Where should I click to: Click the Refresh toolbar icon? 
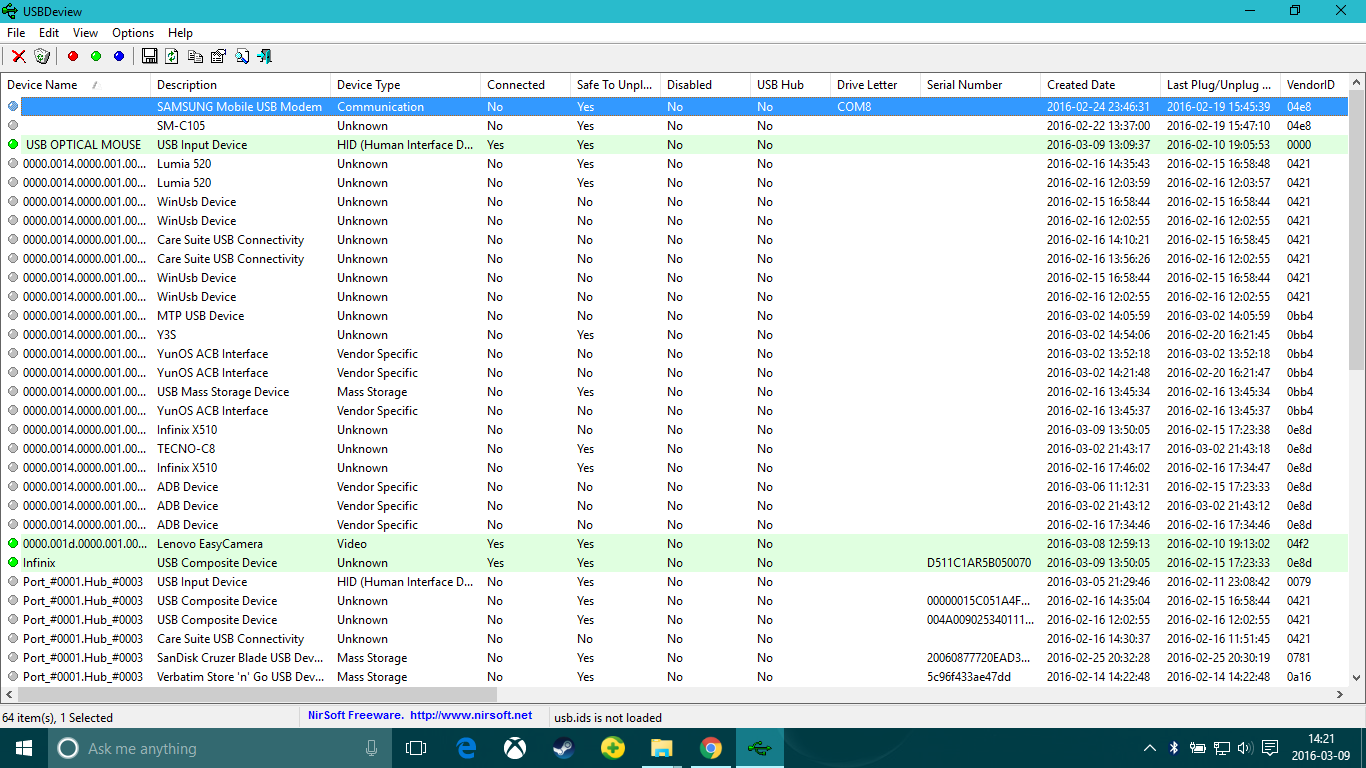[x=172, y=56]
